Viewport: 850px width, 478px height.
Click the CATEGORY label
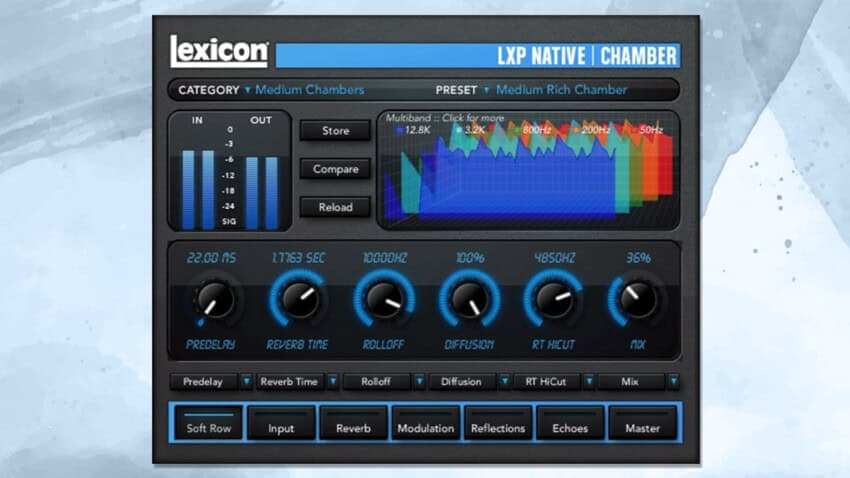coord(209,90)
